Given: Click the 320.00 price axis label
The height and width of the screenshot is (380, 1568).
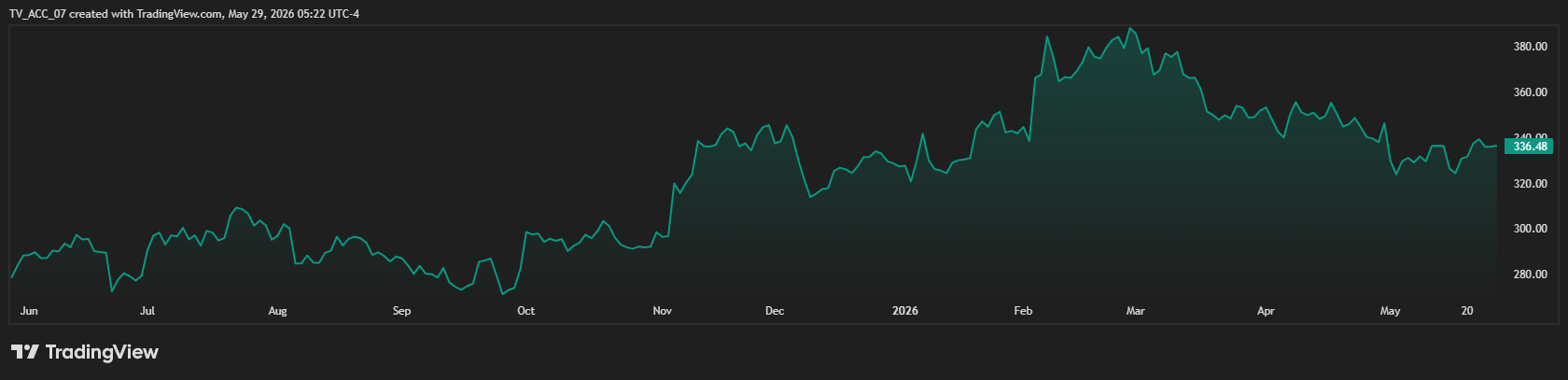Looking at the screenshot, I should 1530,184.
